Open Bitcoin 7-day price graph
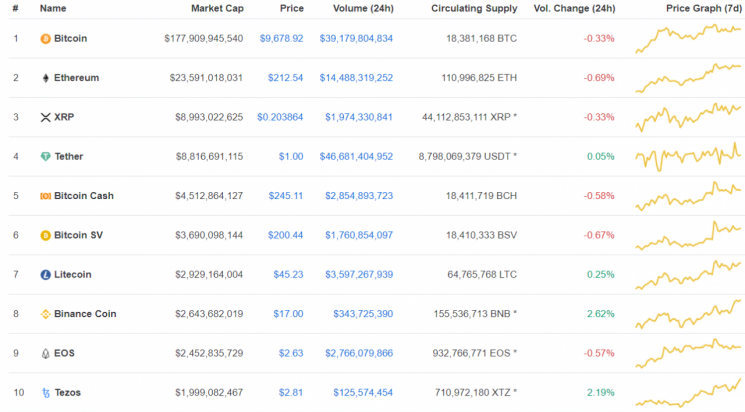 [x=688, y=38]
